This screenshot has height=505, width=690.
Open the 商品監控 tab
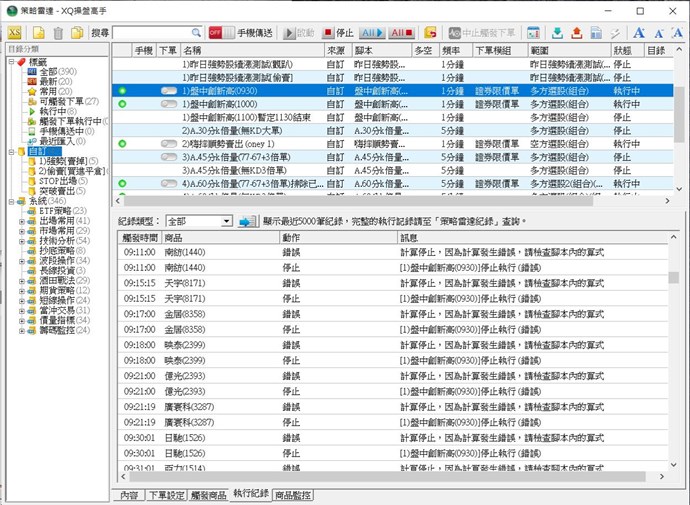coord(293,494)
